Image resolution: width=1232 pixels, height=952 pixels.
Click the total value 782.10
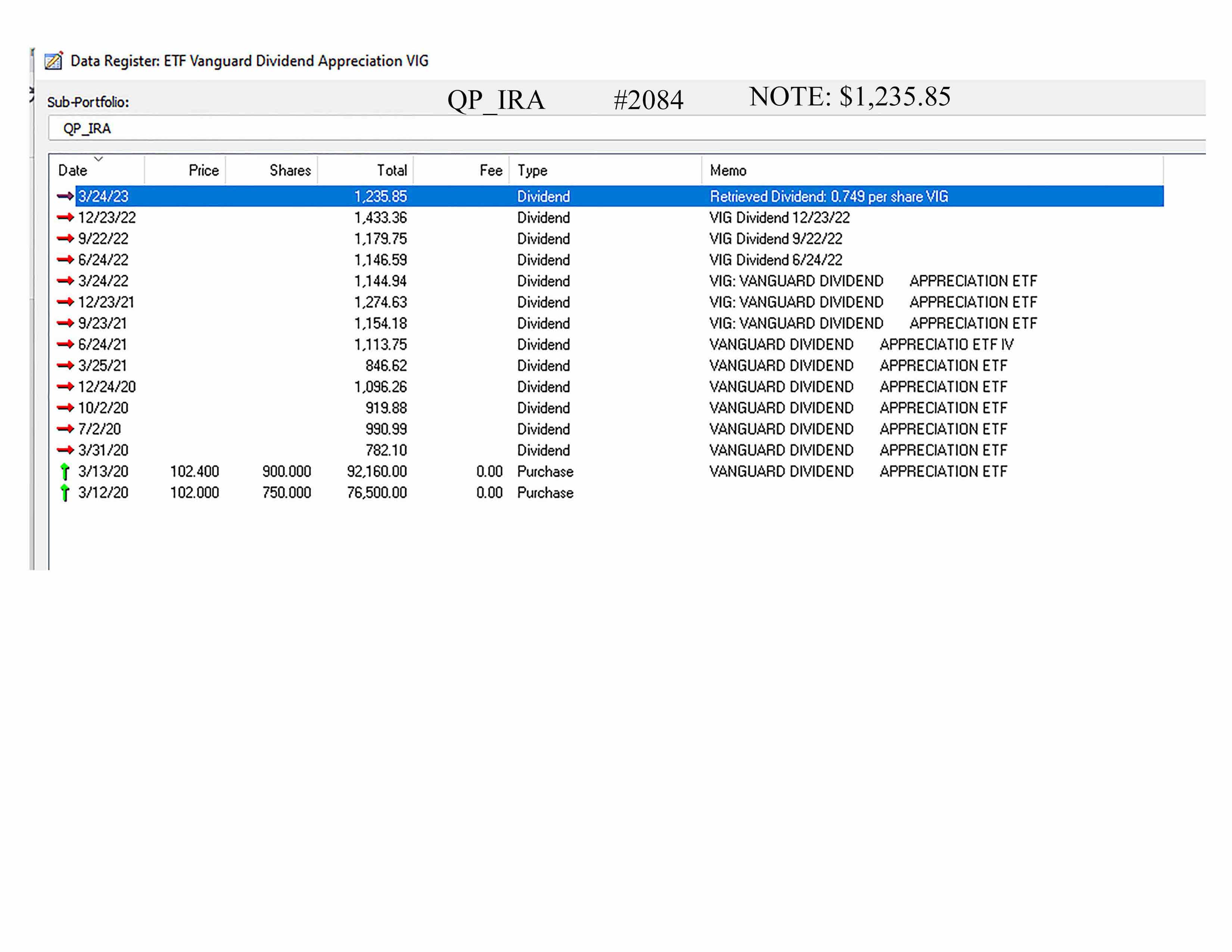click(386, 450)
